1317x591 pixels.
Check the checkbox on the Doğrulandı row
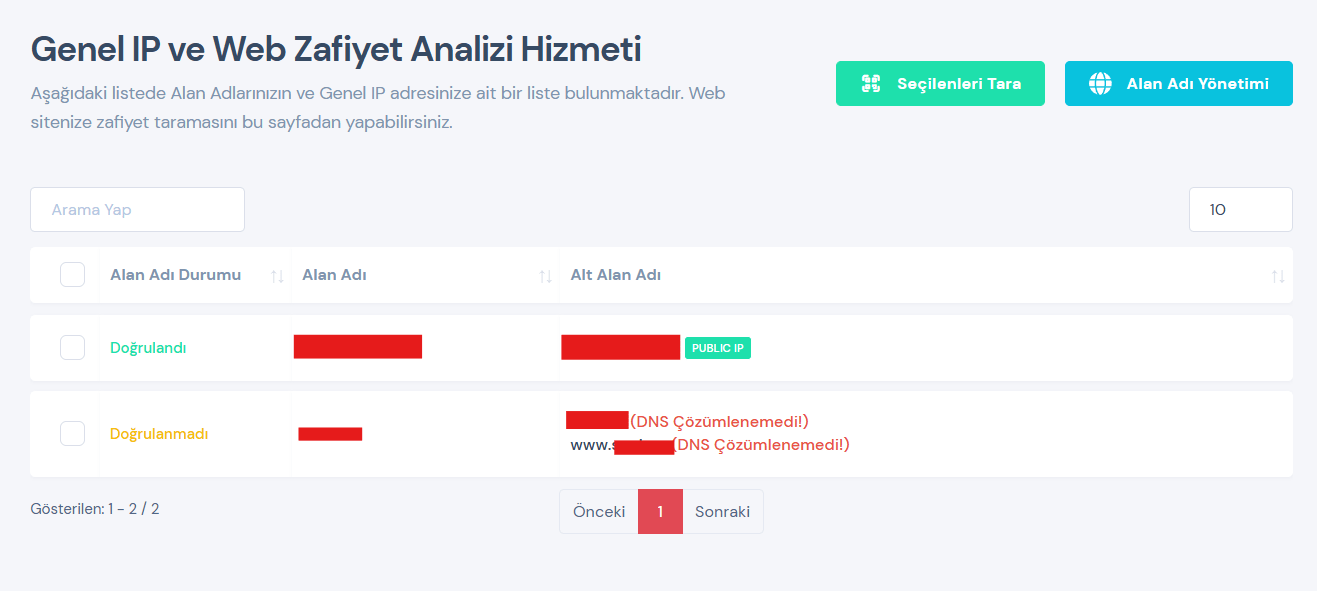[72, 347]
